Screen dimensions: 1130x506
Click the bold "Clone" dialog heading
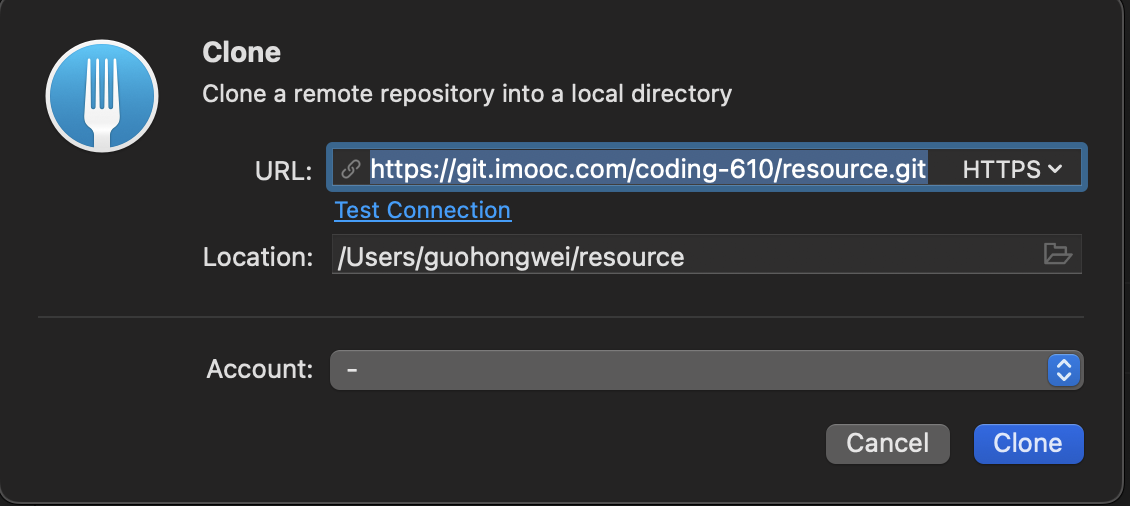tap(241, 53)
